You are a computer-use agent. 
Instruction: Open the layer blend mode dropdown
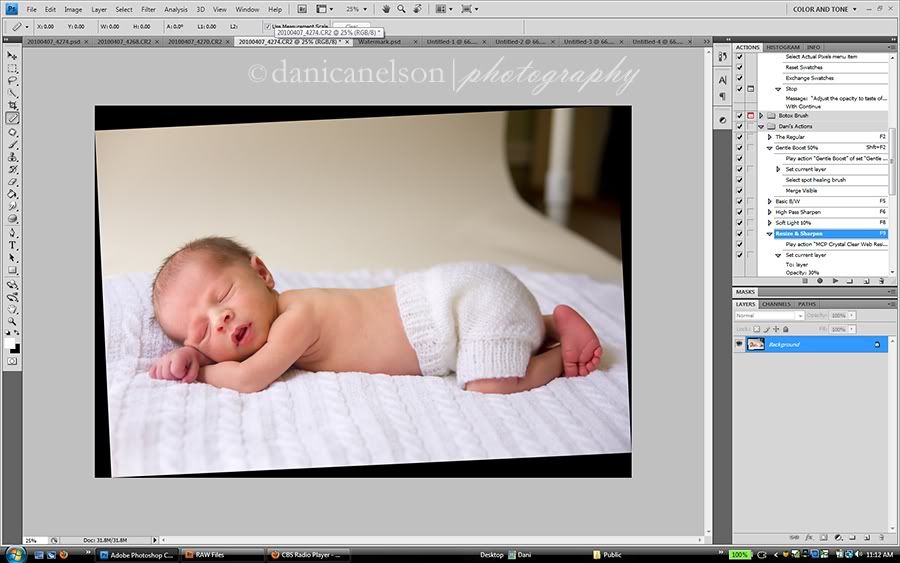coord(769,315)
